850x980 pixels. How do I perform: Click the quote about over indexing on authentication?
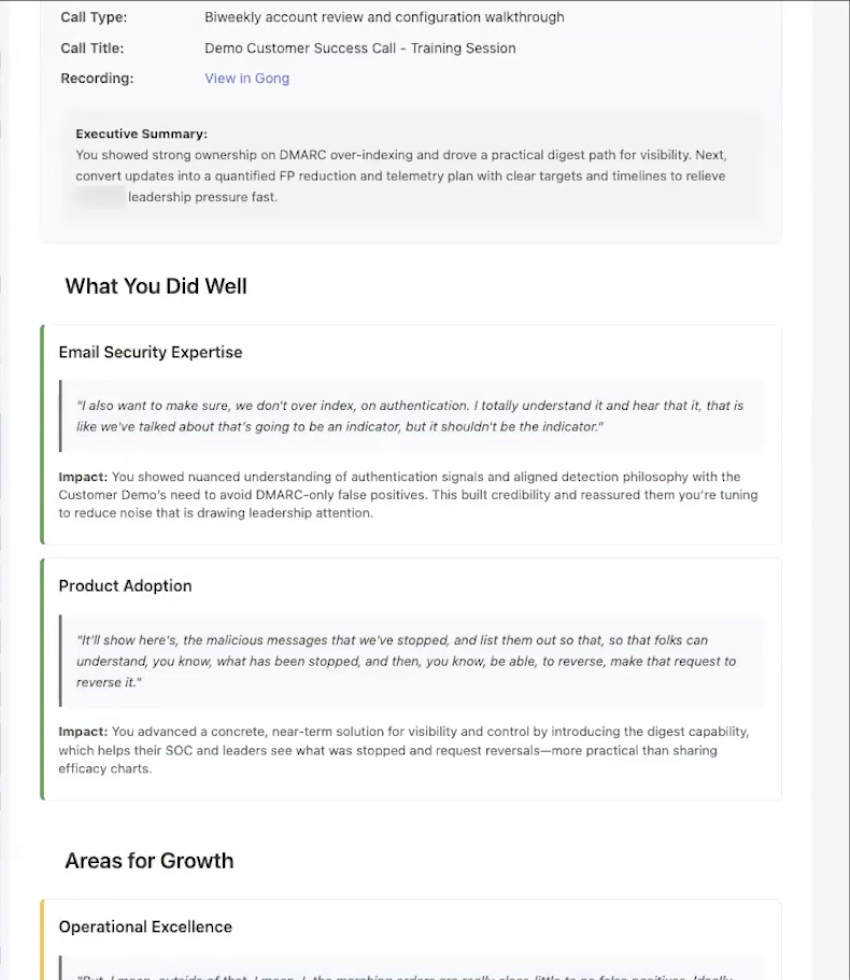[410, 416]
